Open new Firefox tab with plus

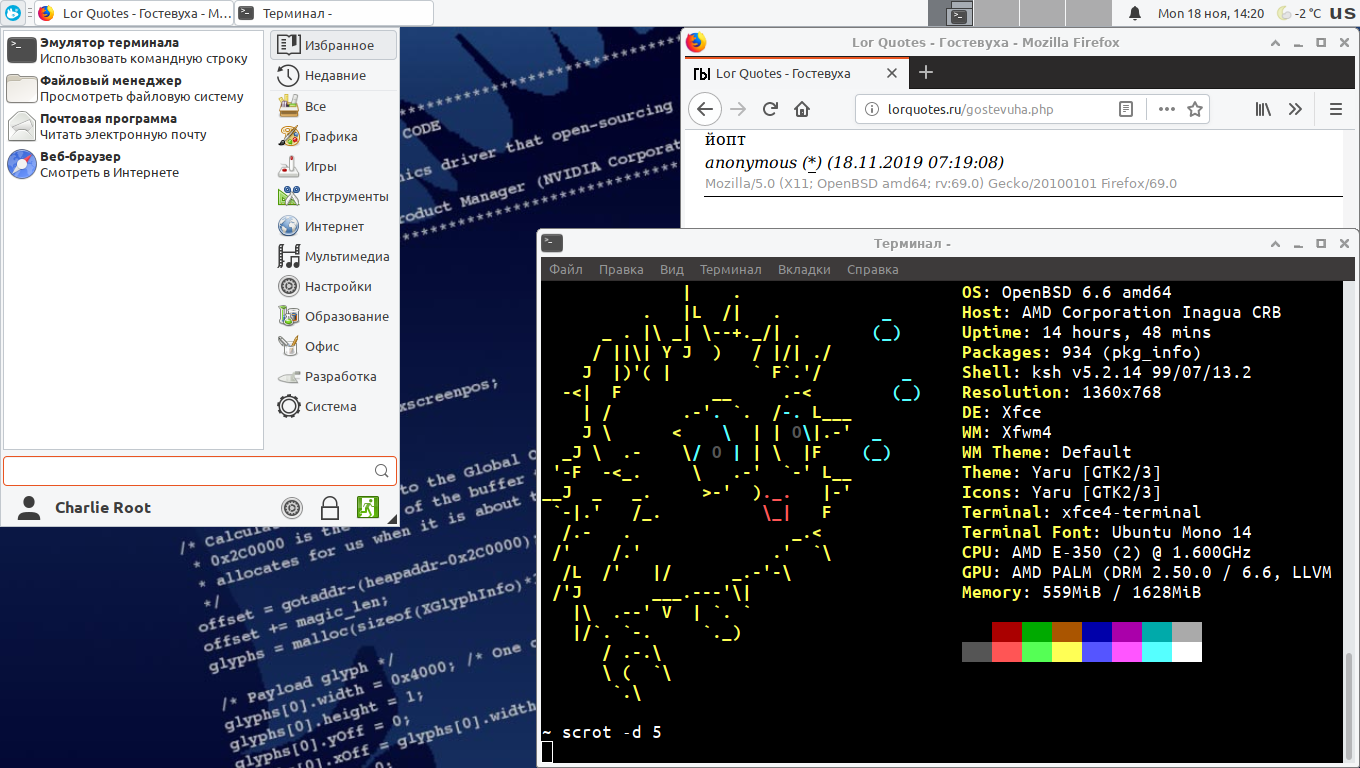[x=926, y=72]
